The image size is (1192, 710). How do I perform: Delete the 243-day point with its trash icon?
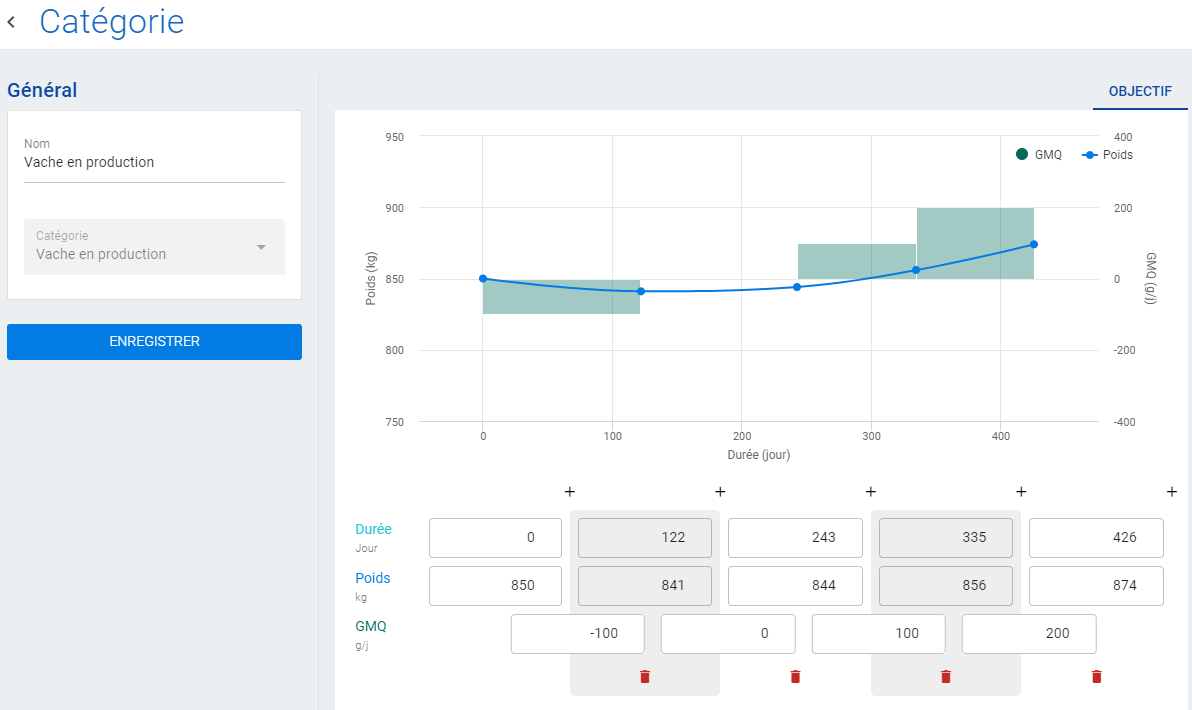[795, 677]
